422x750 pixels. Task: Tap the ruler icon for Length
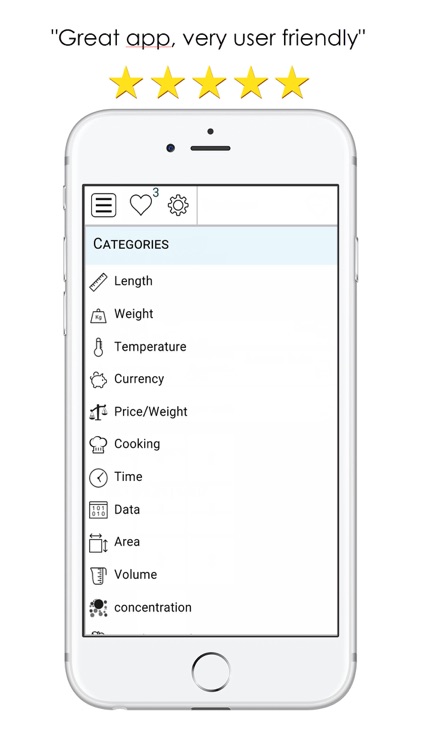tap(99, 282)
